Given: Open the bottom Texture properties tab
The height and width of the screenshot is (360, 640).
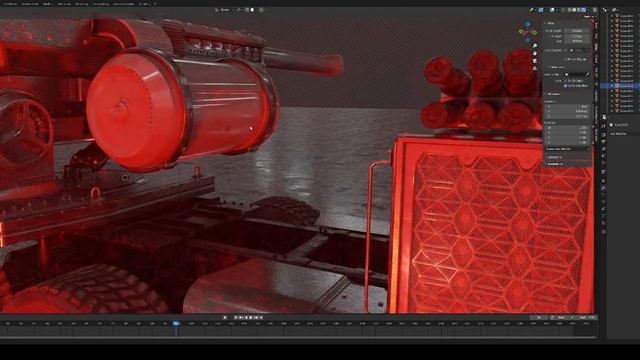Looking at the screenshot, I should 604,231.
